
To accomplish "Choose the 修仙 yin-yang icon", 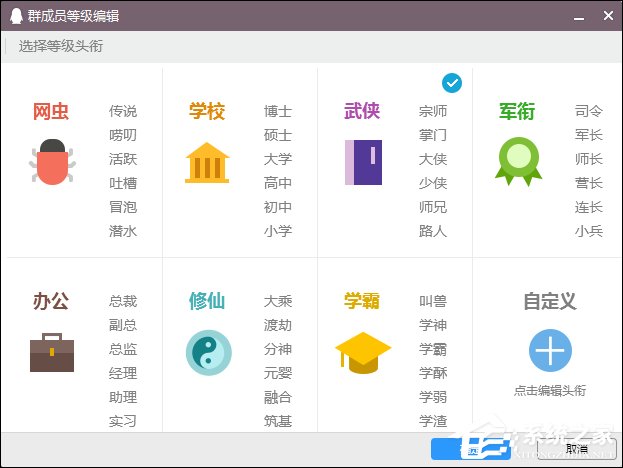I will point(208,353).
